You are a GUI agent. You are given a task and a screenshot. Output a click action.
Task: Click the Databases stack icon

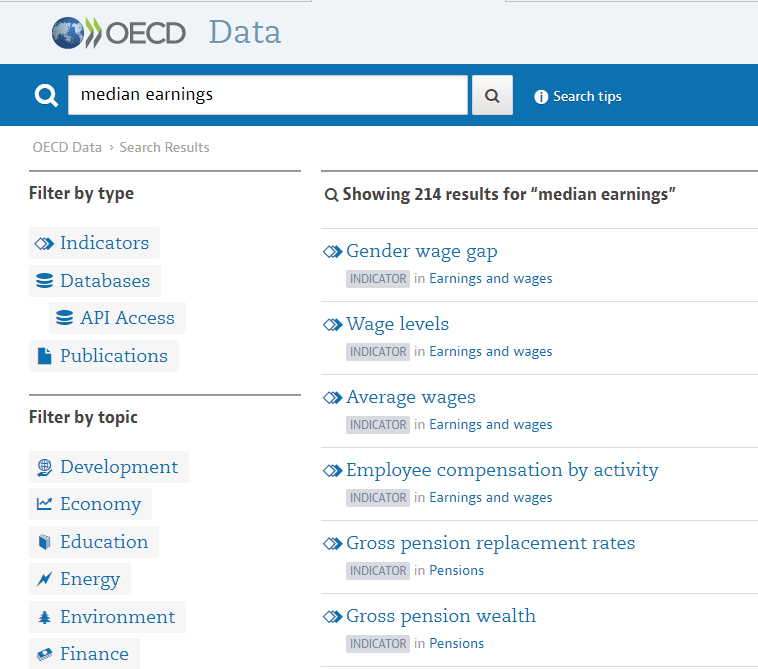point(44,281)
